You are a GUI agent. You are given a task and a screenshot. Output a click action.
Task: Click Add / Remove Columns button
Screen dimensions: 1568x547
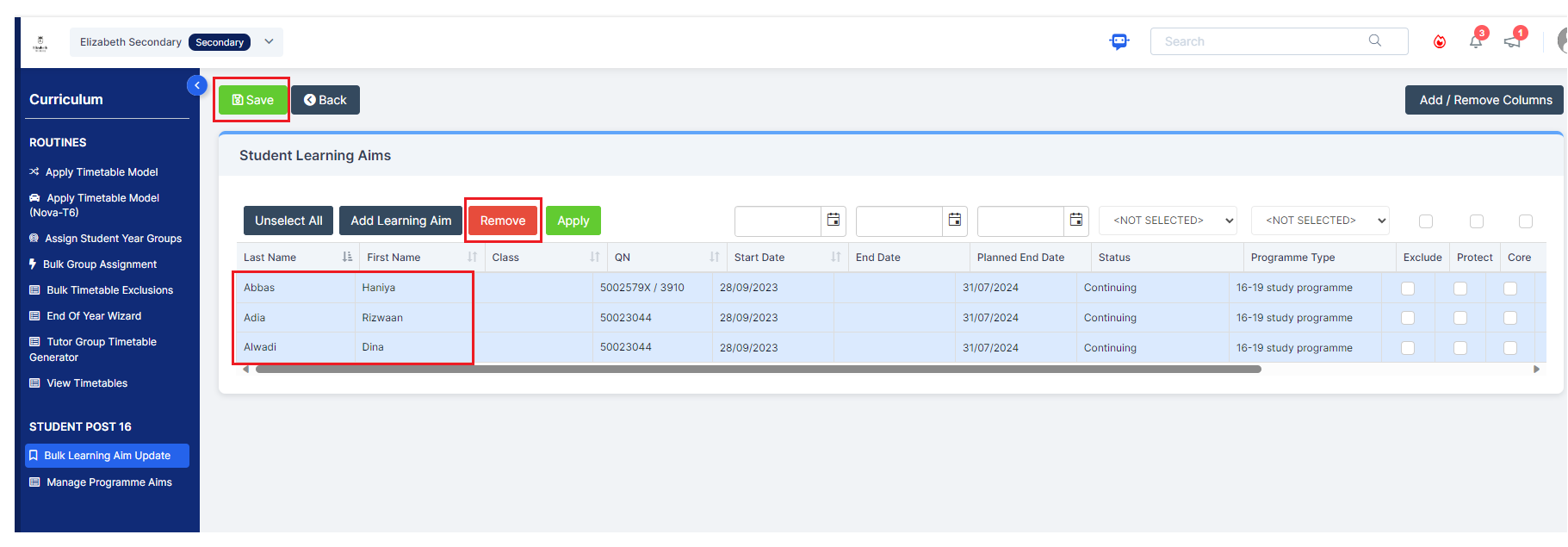[1484, 100]
